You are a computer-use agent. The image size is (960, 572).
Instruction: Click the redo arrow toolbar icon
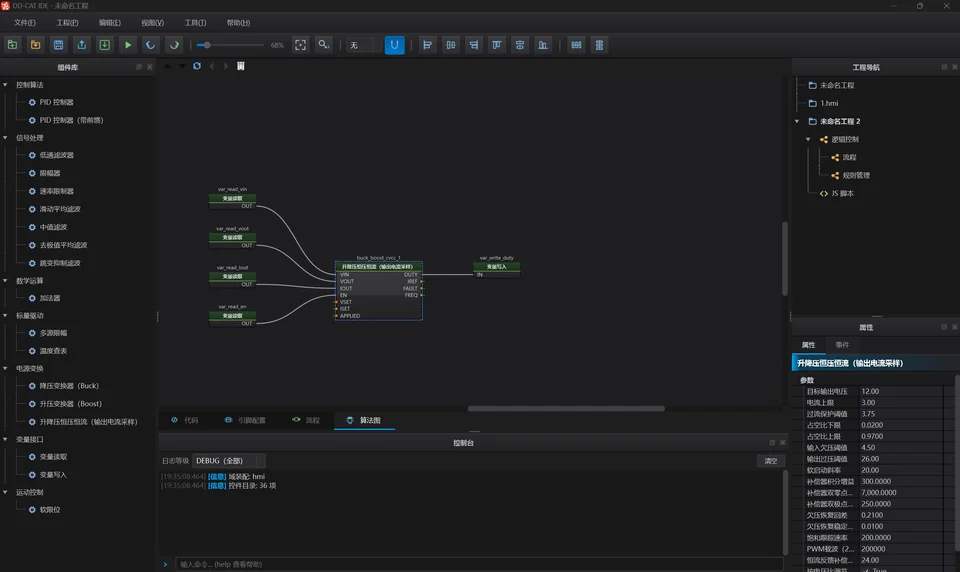click(x=174, y=45)
